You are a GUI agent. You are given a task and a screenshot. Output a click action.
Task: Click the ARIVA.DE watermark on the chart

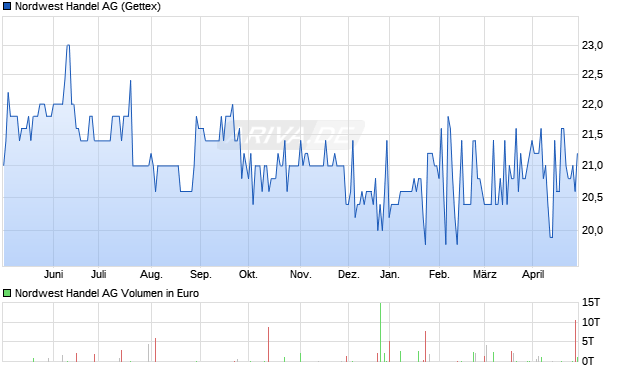pyautogui.click(x=291, y=135)
